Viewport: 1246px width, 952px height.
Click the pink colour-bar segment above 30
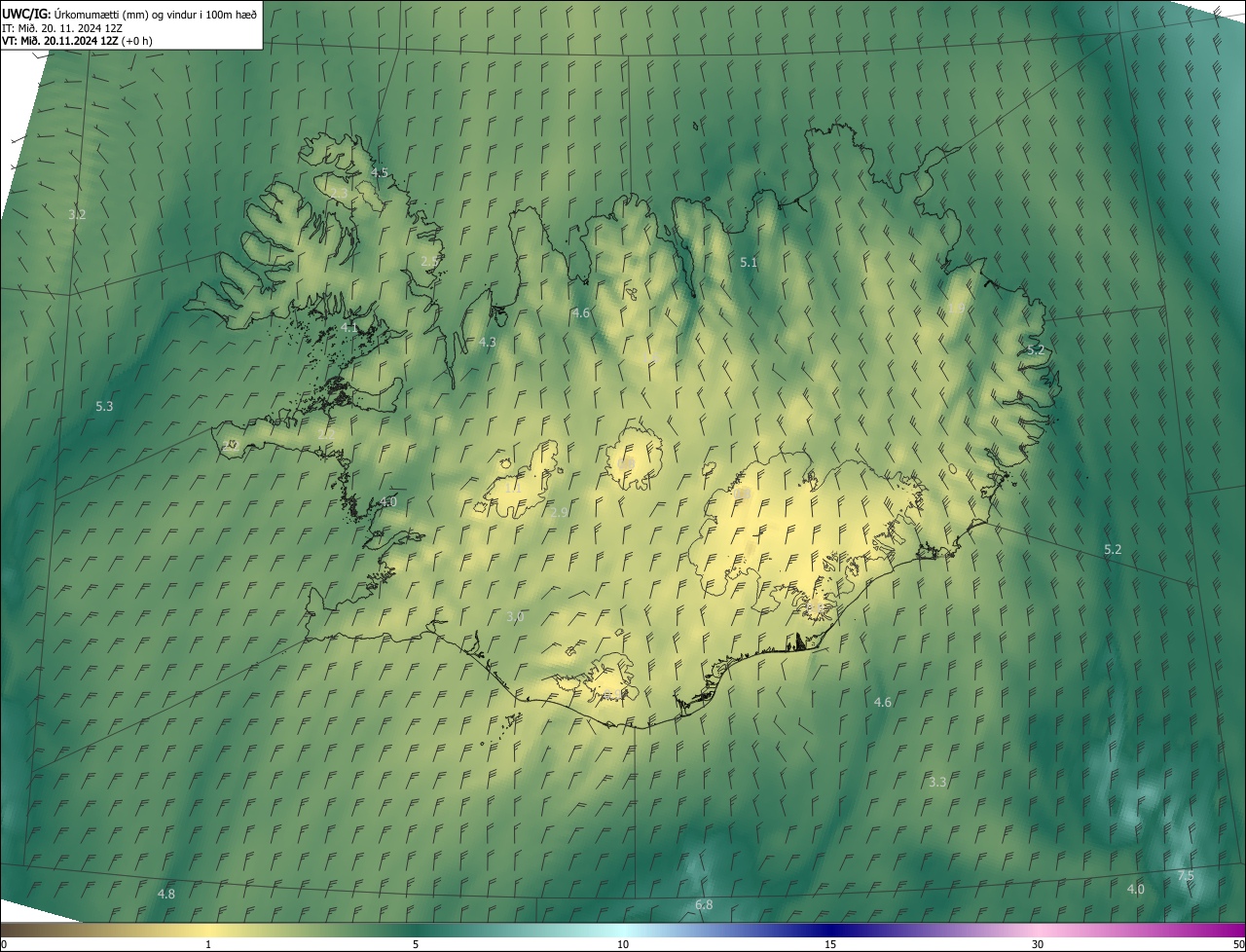(x=1038, y=930)
